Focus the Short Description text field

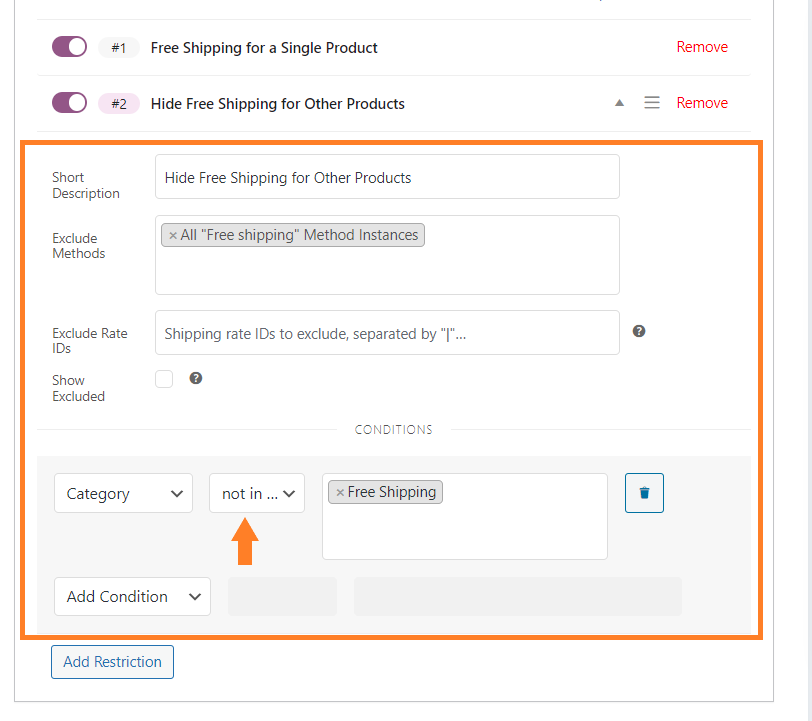pos(387,177)
